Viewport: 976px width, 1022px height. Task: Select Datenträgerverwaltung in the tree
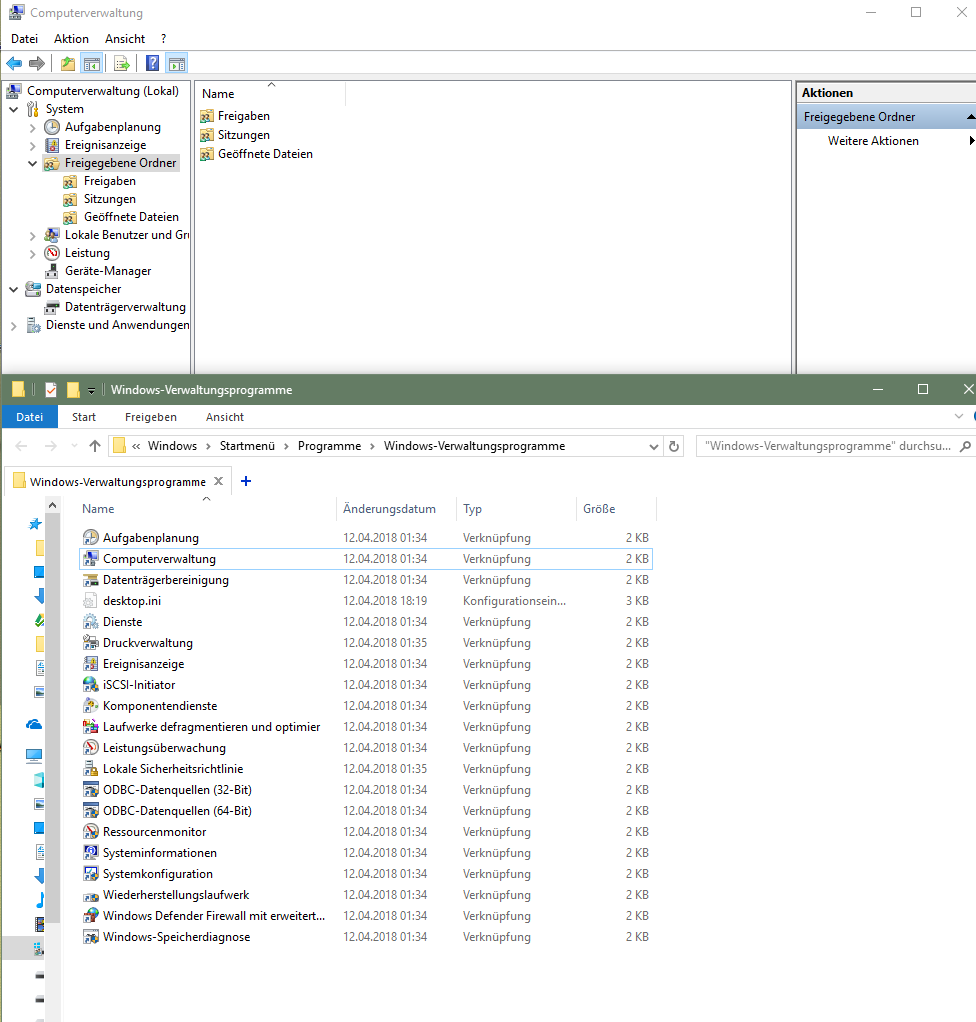coord(125,307)
